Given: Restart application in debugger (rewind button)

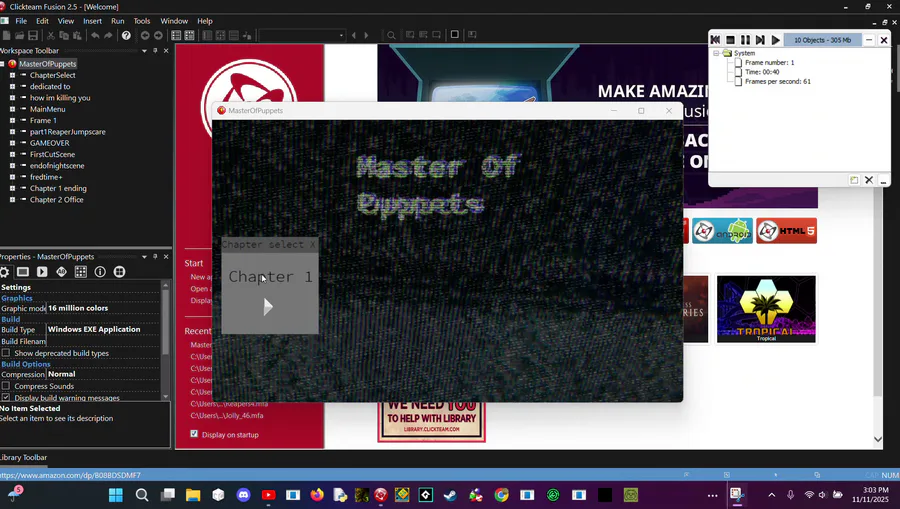Looking at the screenshot, I should point(715,40).
